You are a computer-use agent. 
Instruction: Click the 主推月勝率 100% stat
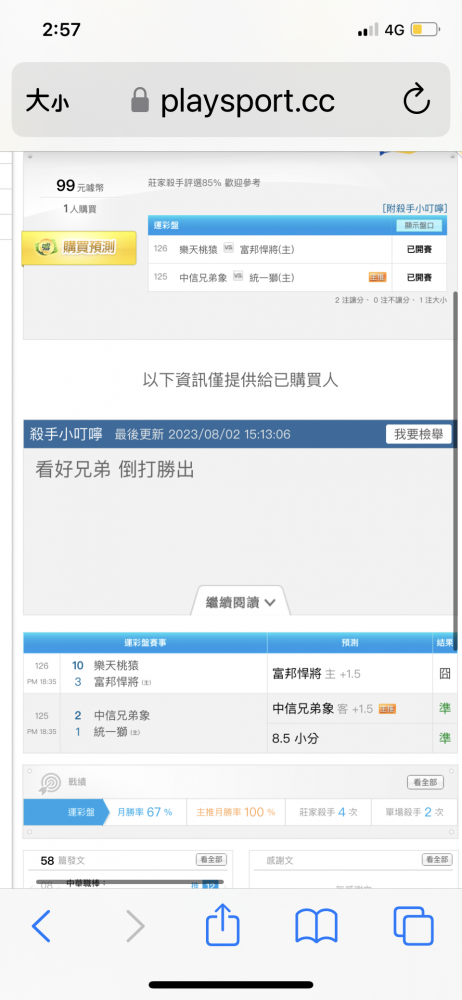click(x=236, y=812)
